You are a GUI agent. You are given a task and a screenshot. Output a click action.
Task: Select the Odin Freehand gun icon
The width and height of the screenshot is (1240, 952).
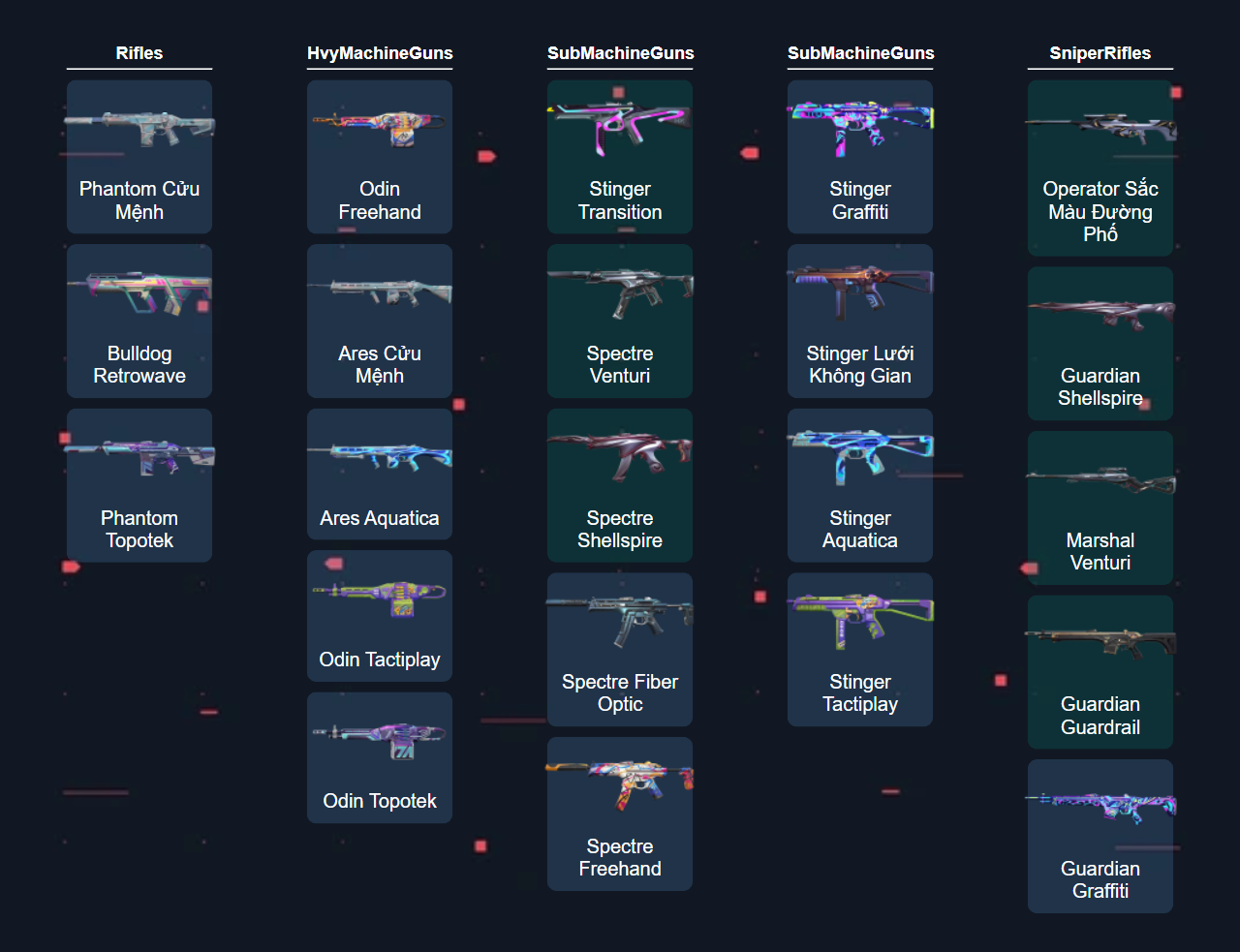[380, 128]
